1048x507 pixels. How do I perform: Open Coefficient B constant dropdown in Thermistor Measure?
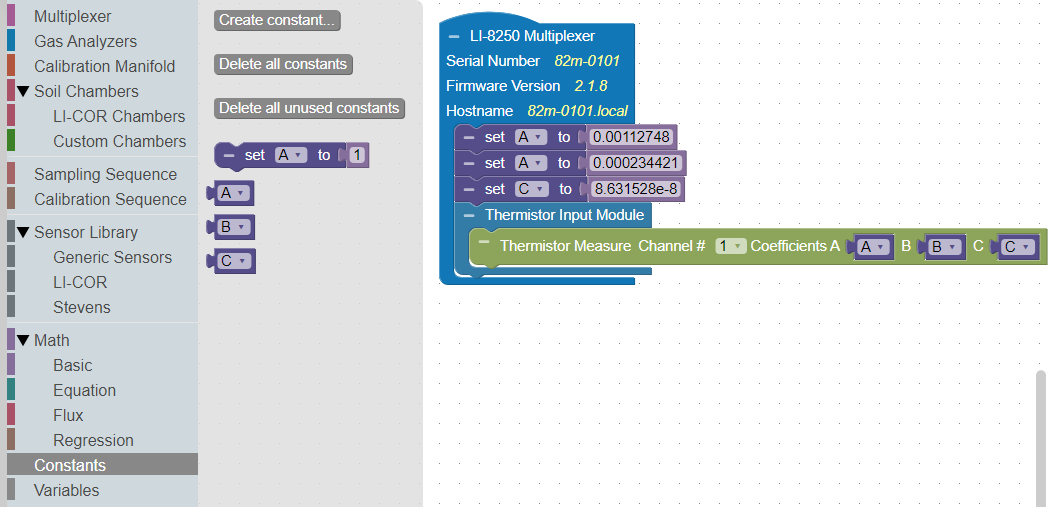point(945,247)
